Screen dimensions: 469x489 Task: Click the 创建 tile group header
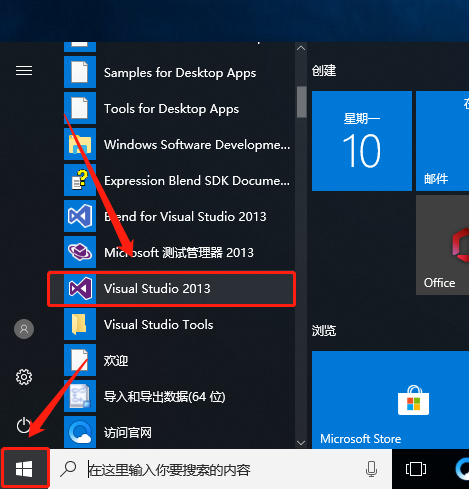324,70
